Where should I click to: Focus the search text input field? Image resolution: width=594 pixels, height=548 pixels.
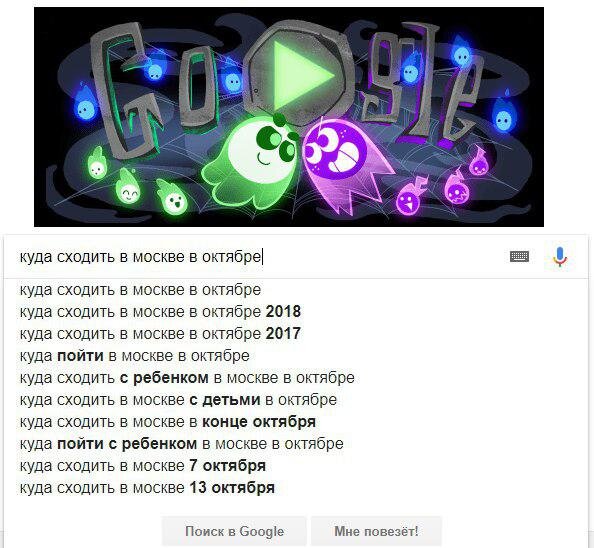[x=258, y=257]
